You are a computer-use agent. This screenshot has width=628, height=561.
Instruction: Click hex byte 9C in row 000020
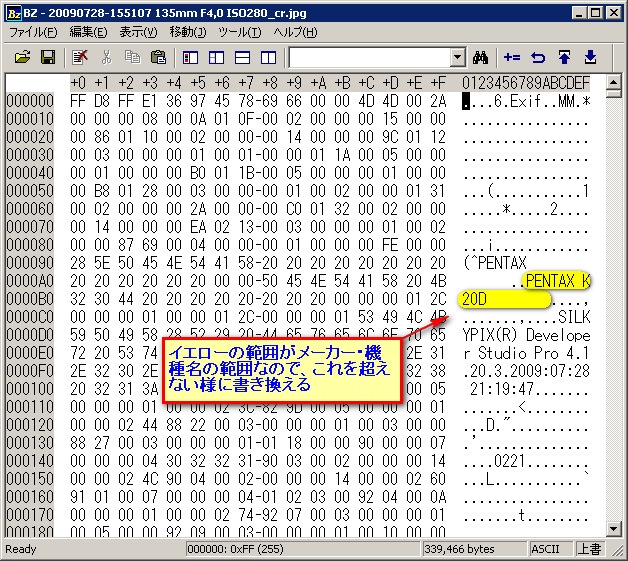click(390, 137)
